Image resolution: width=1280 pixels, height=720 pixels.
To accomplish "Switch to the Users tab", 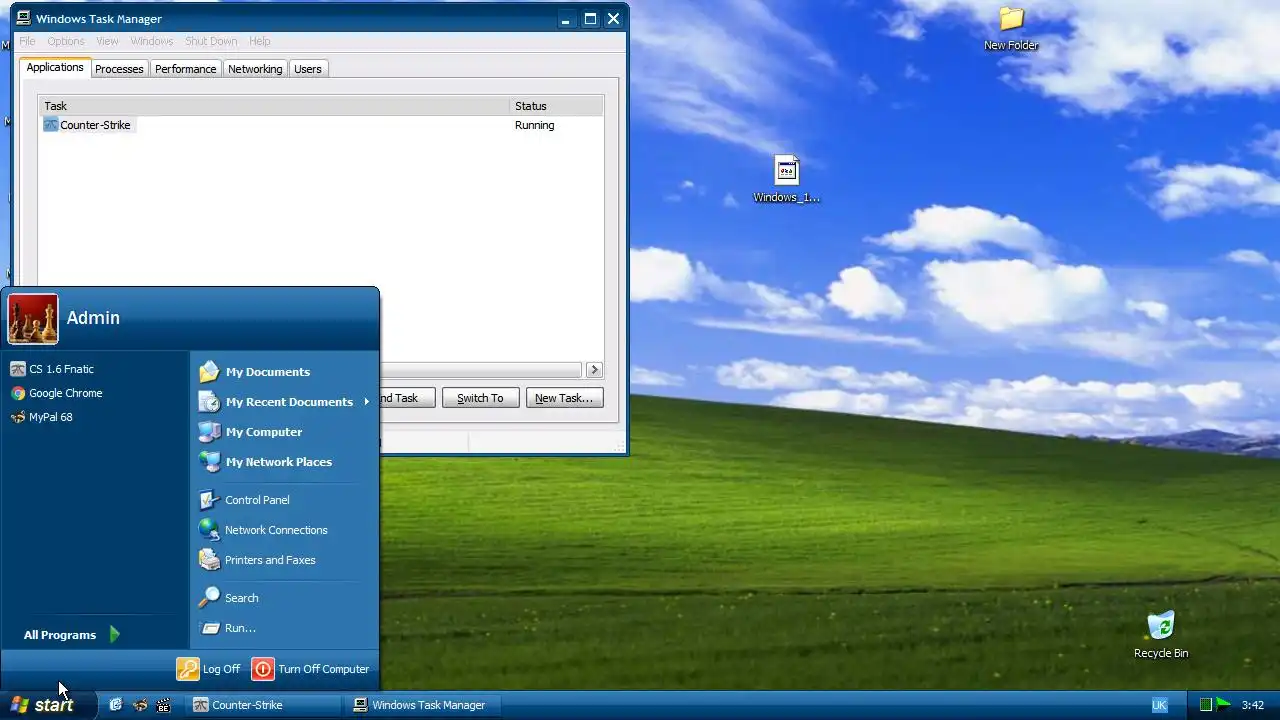I will tap(308, 69).
